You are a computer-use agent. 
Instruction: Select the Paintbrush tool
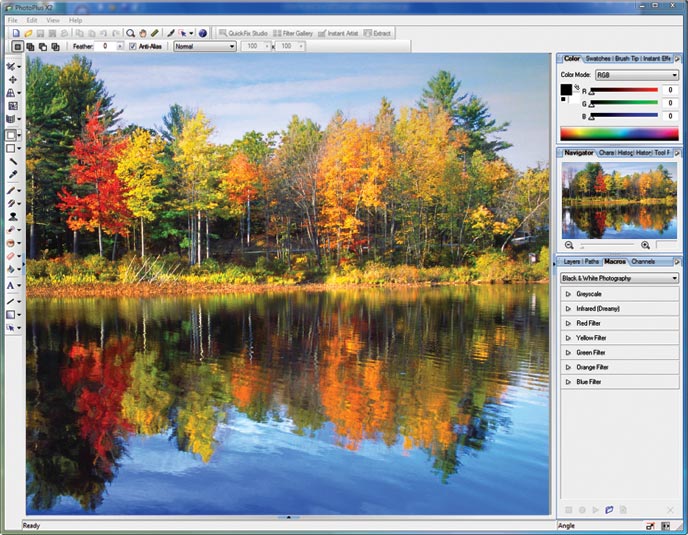11,190
